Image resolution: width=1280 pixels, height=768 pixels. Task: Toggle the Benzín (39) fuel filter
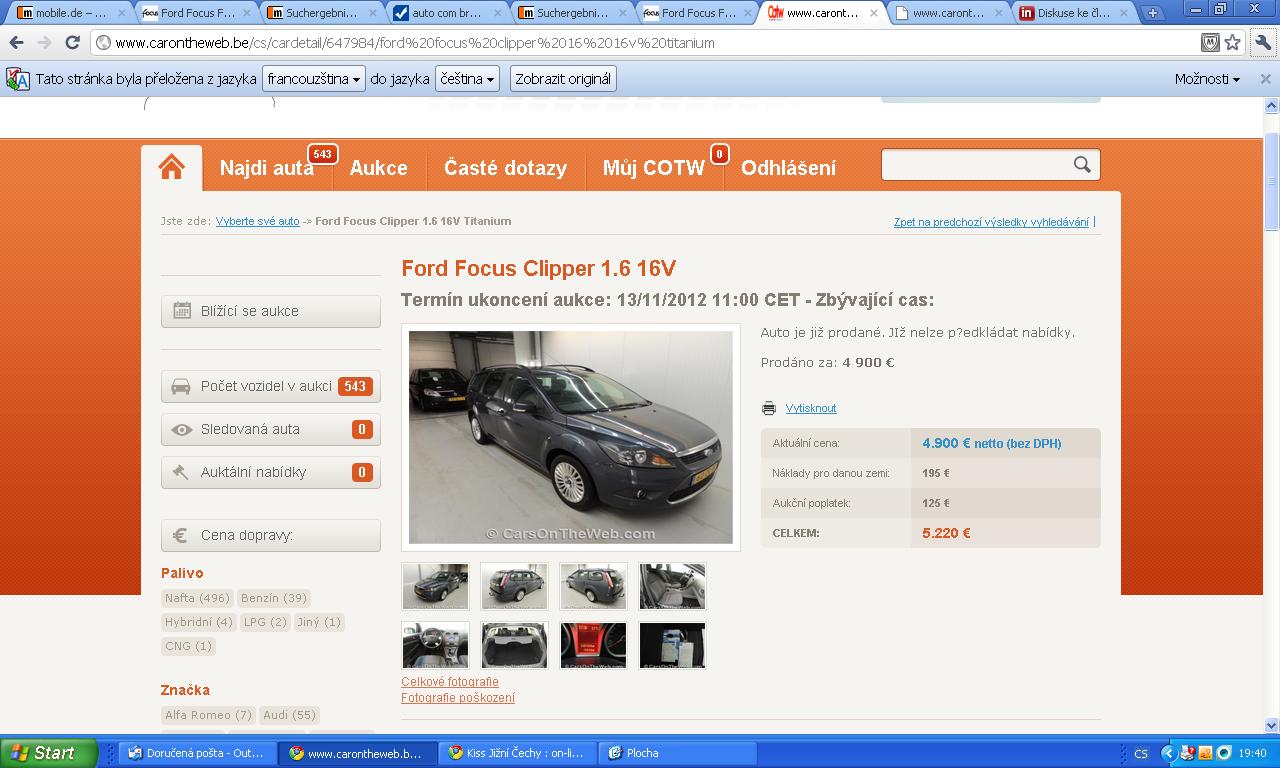pyautogui.click(x=273, y=598)
